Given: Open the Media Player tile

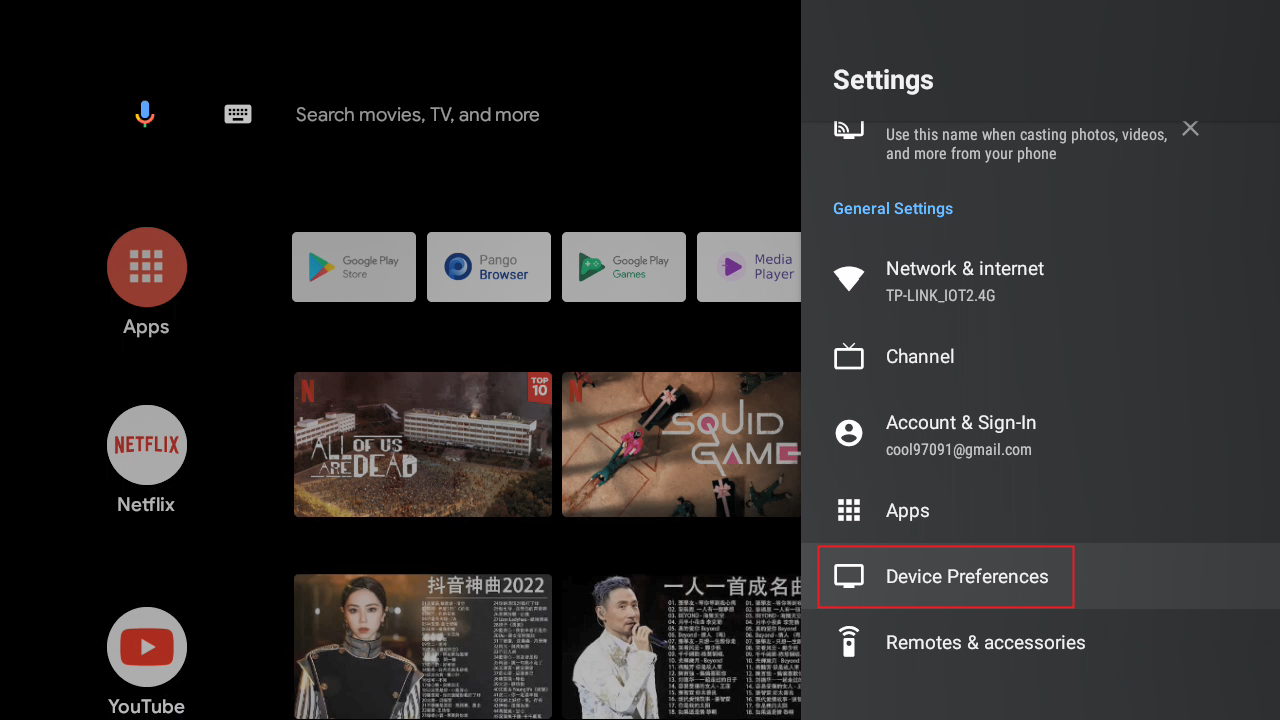Looking at the screenshot, I should coord(750,267).
